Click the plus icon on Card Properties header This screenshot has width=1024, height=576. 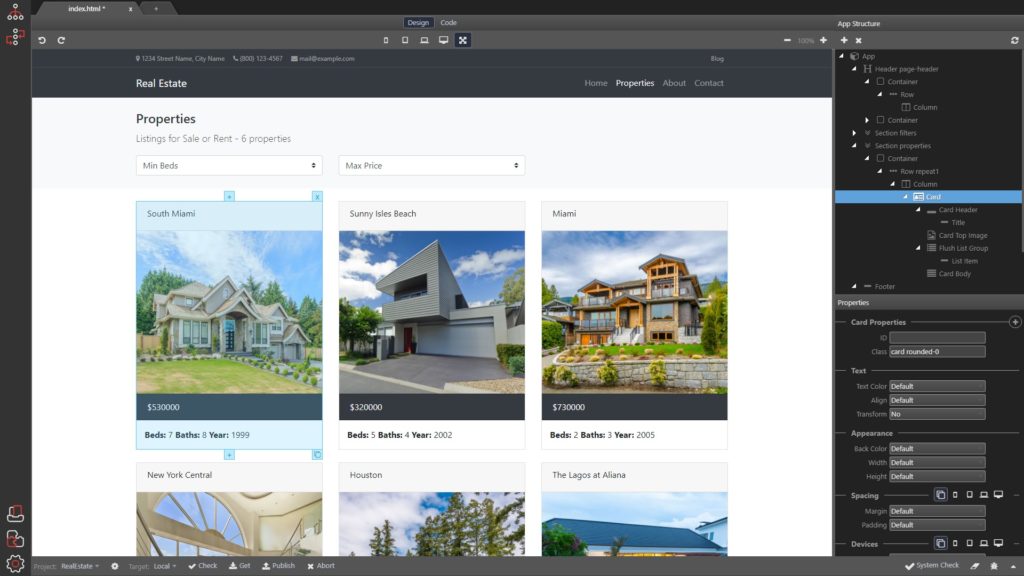(1016, 322)
